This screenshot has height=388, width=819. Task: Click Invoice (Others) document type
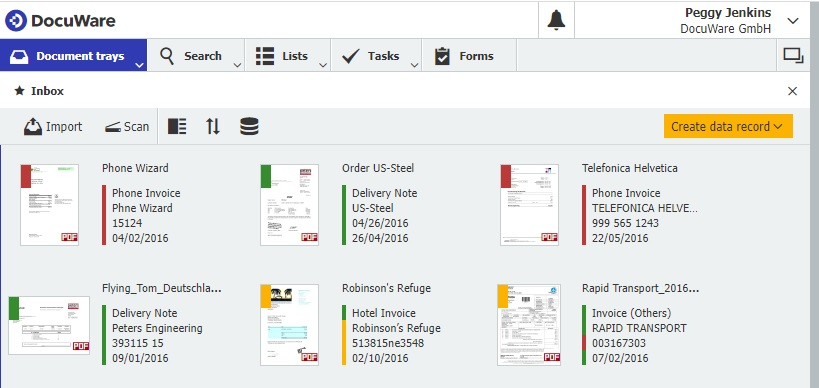(631, 313)
